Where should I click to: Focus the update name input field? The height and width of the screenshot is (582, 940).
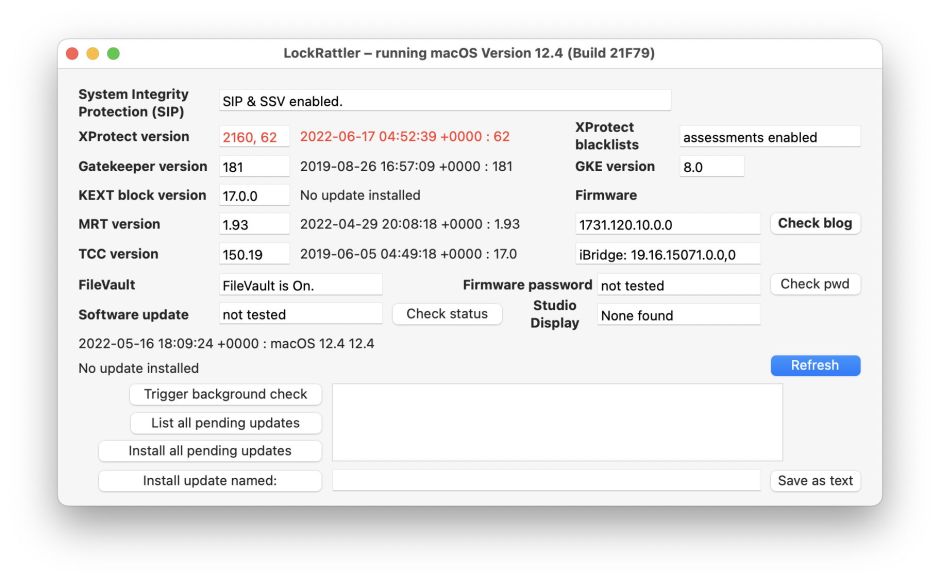[x=546, y=481]
